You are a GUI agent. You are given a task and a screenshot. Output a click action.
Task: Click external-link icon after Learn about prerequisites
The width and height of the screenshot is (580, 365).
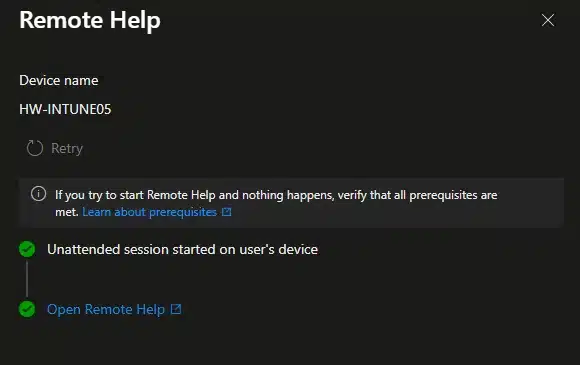pos(226,212)
